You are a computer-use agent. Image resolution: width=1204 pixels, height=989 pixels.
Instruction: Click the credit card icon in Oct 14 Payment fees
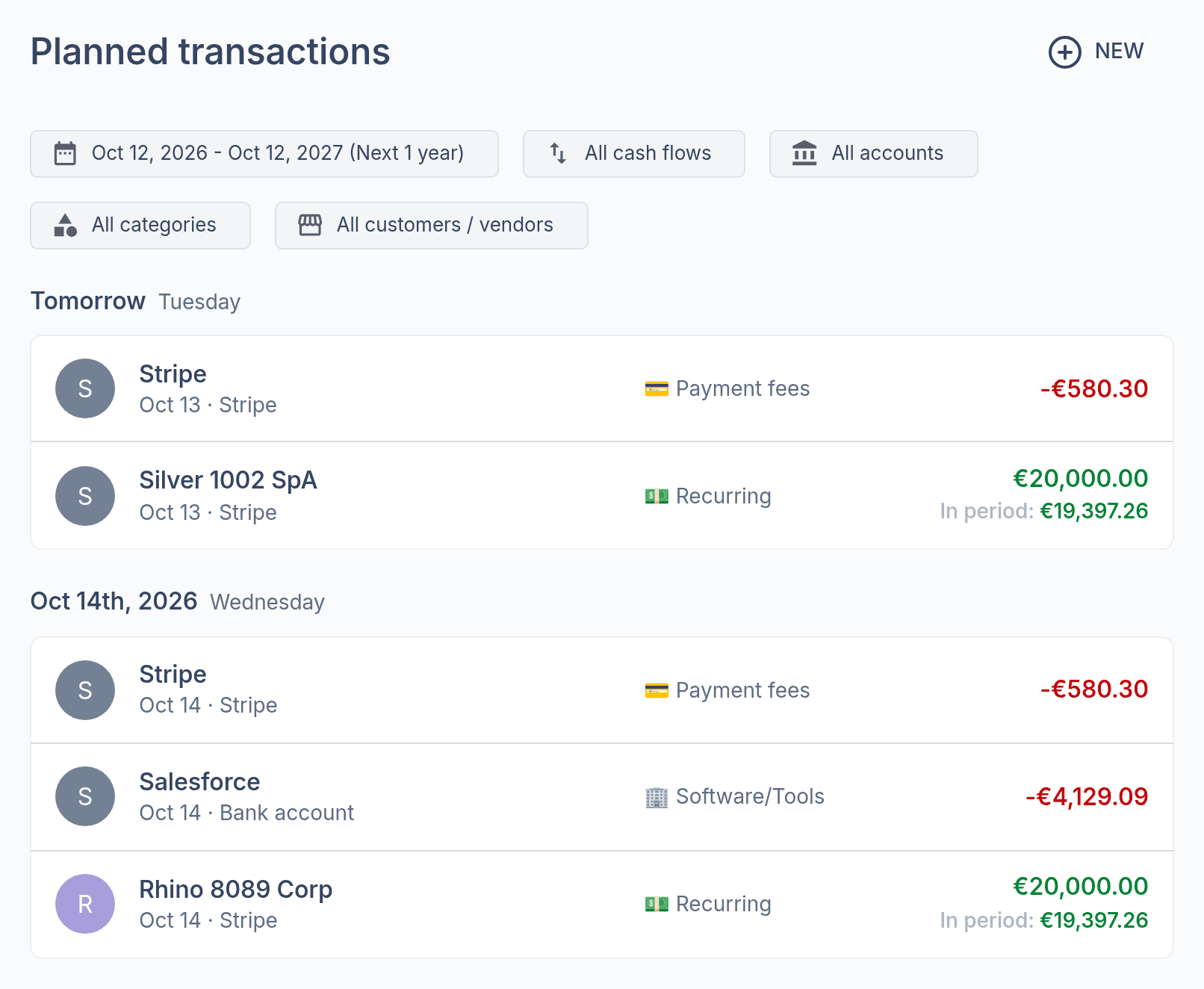coord(657,691)
